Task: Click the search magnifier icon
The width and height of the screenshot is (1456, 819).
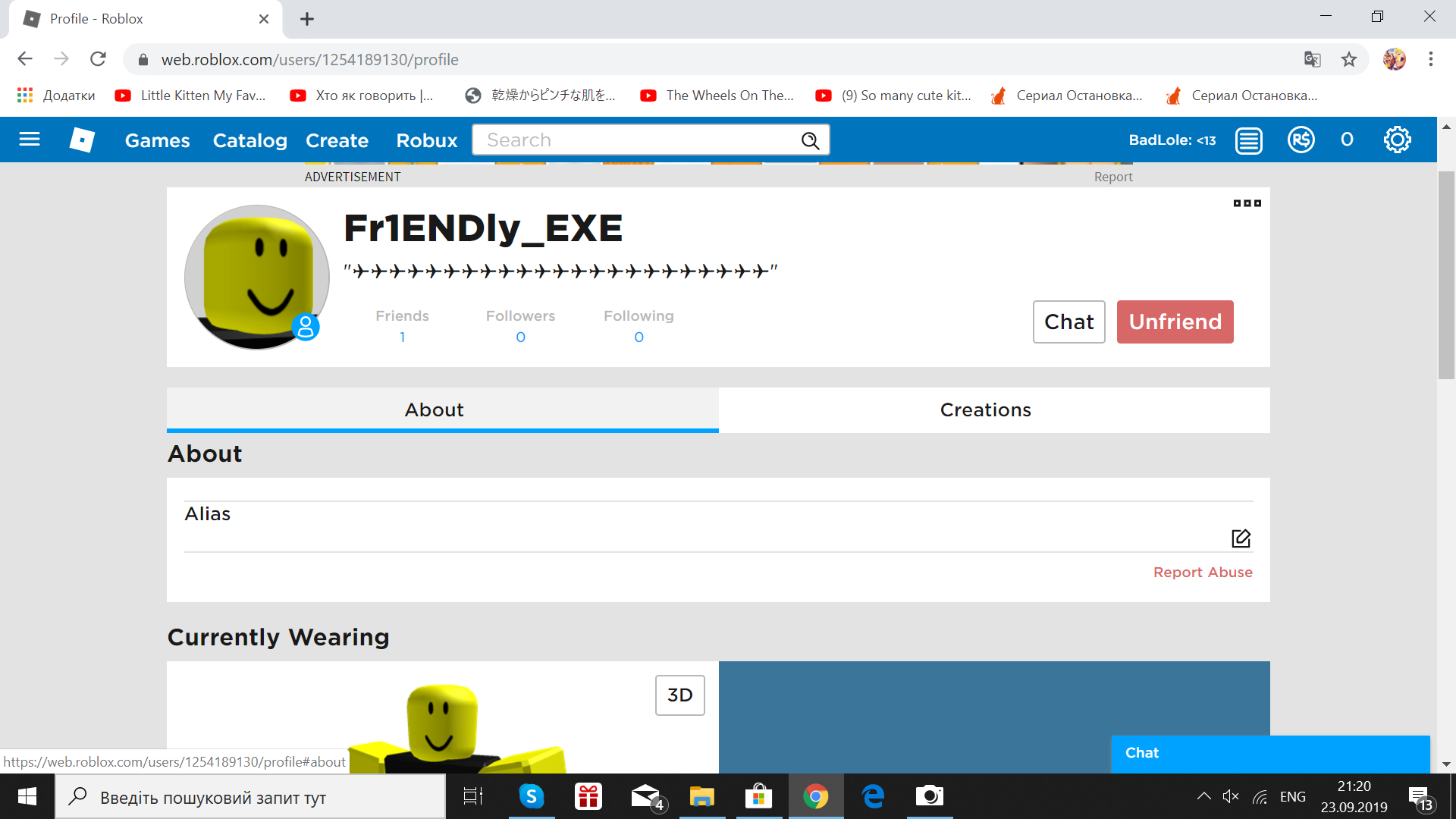Action: (811, 140)
